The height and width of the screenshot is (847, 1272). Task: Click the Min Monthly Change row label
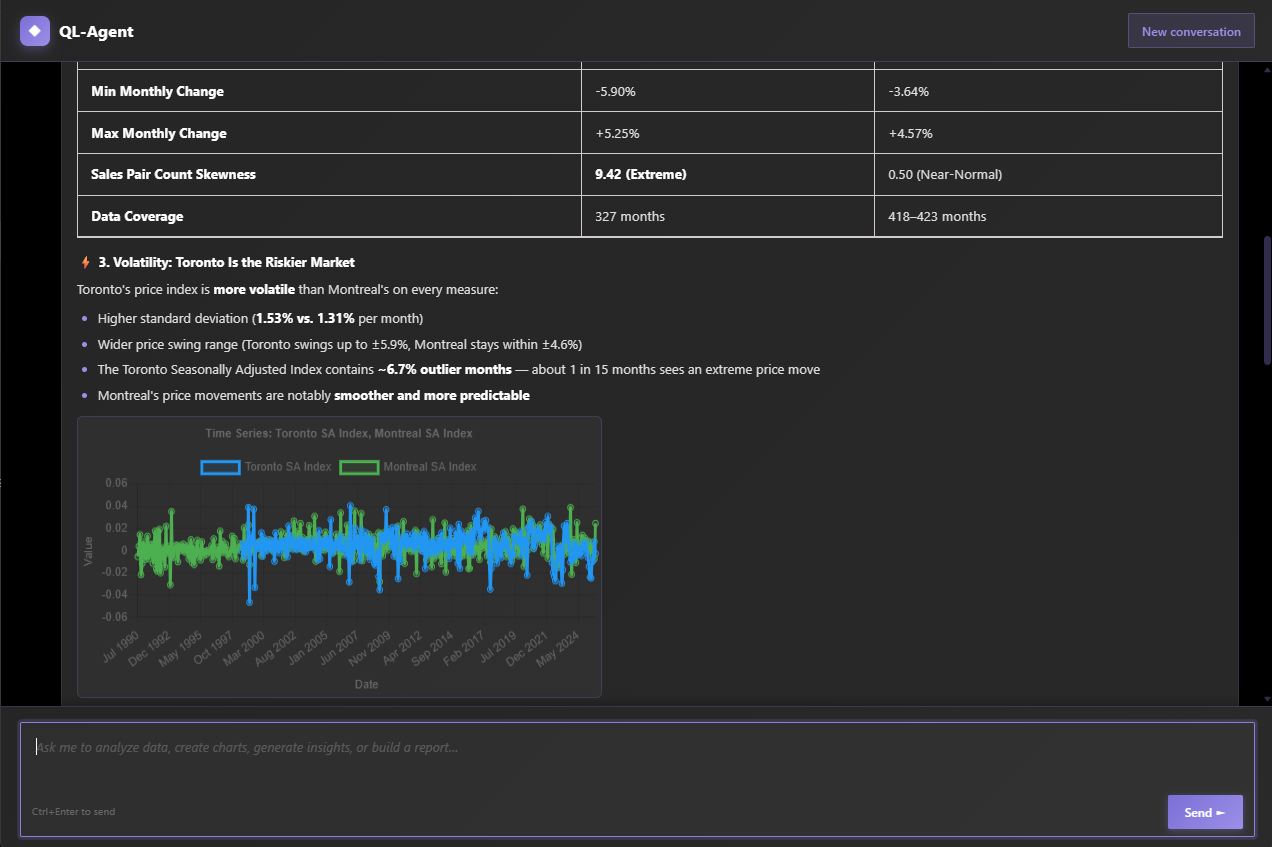[x=157, y=91]
